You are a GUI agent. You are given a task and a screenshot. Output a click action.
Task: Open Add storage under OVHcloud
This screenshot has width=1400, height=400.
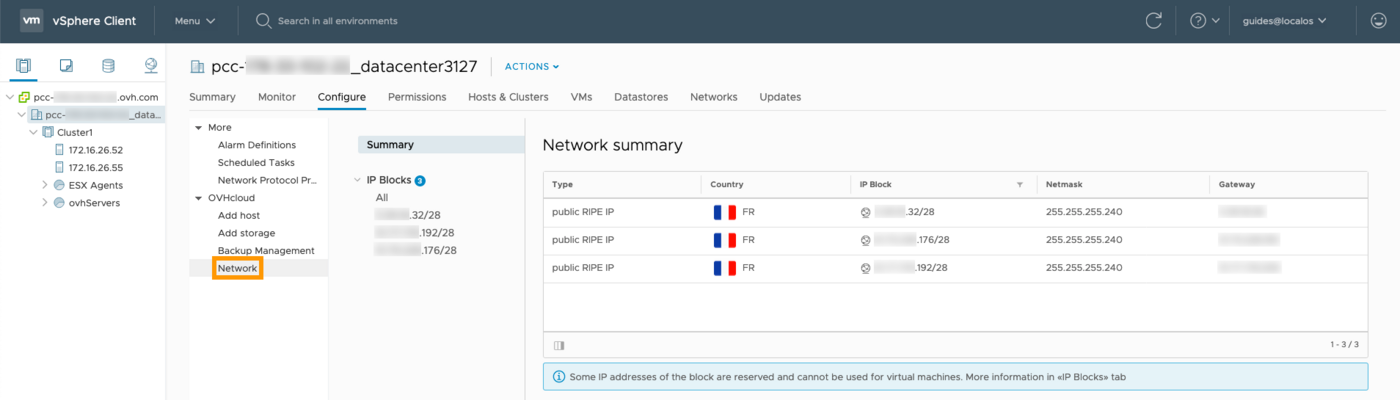(x=246, y=233)
